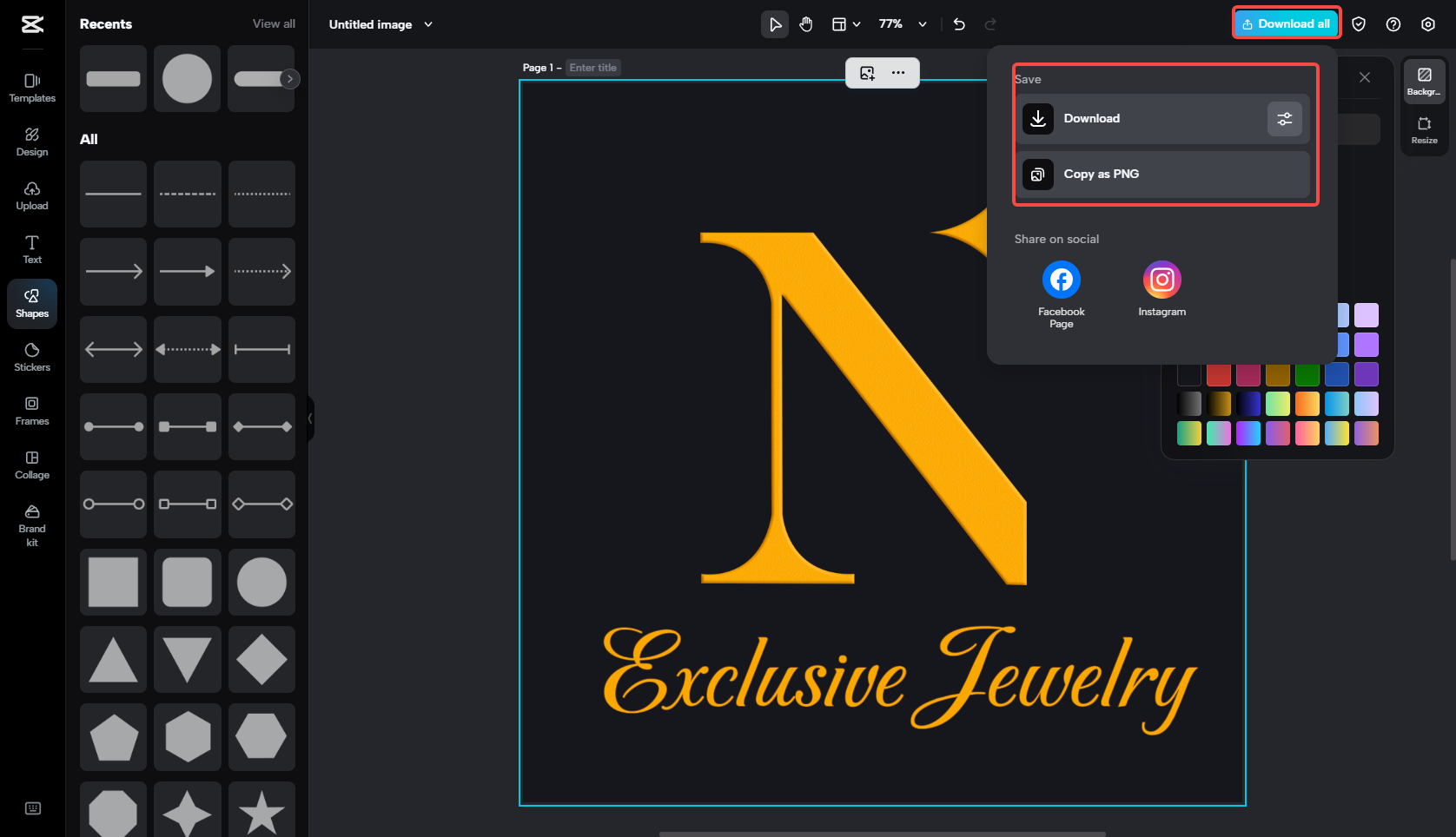The width and height of the screenshot is (1456, 837).
Task: Click the Enter title field
Action: click(x=592, y=67)
